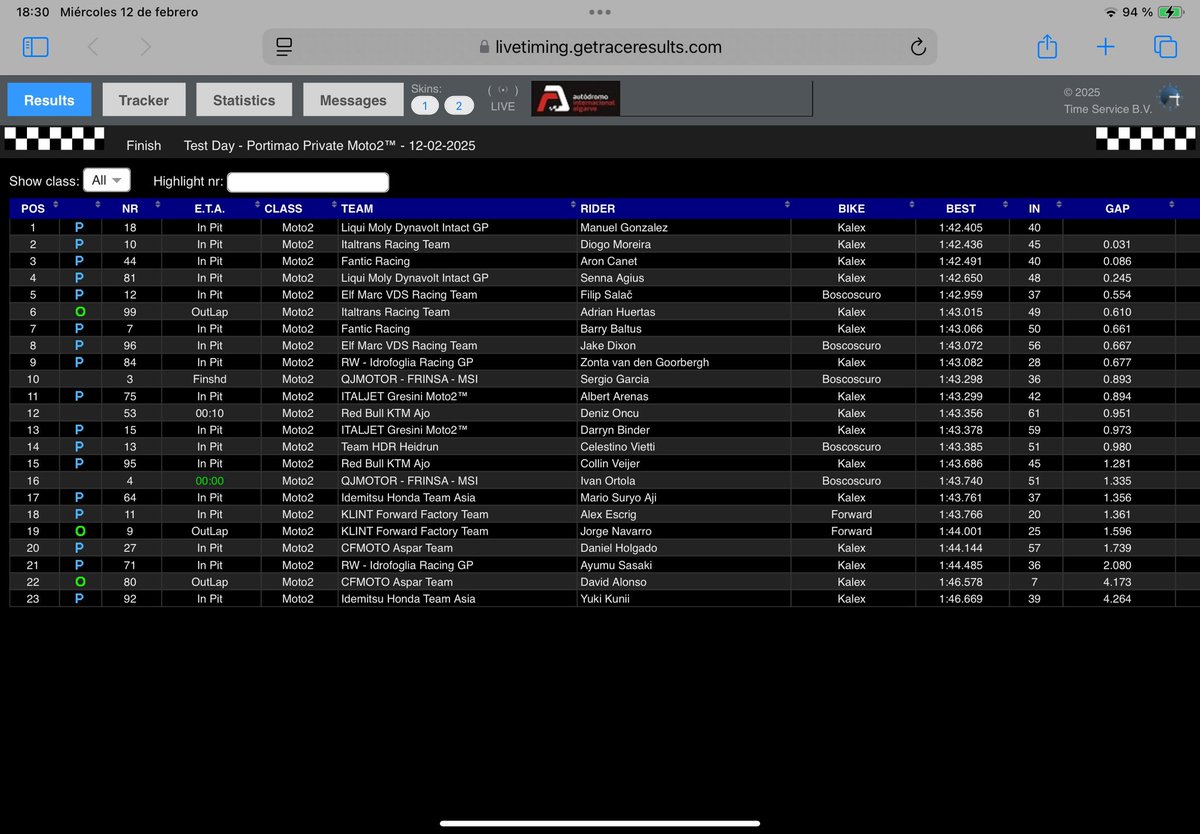Click the P pit icon for Yuki Kunii

pos(80,599)
